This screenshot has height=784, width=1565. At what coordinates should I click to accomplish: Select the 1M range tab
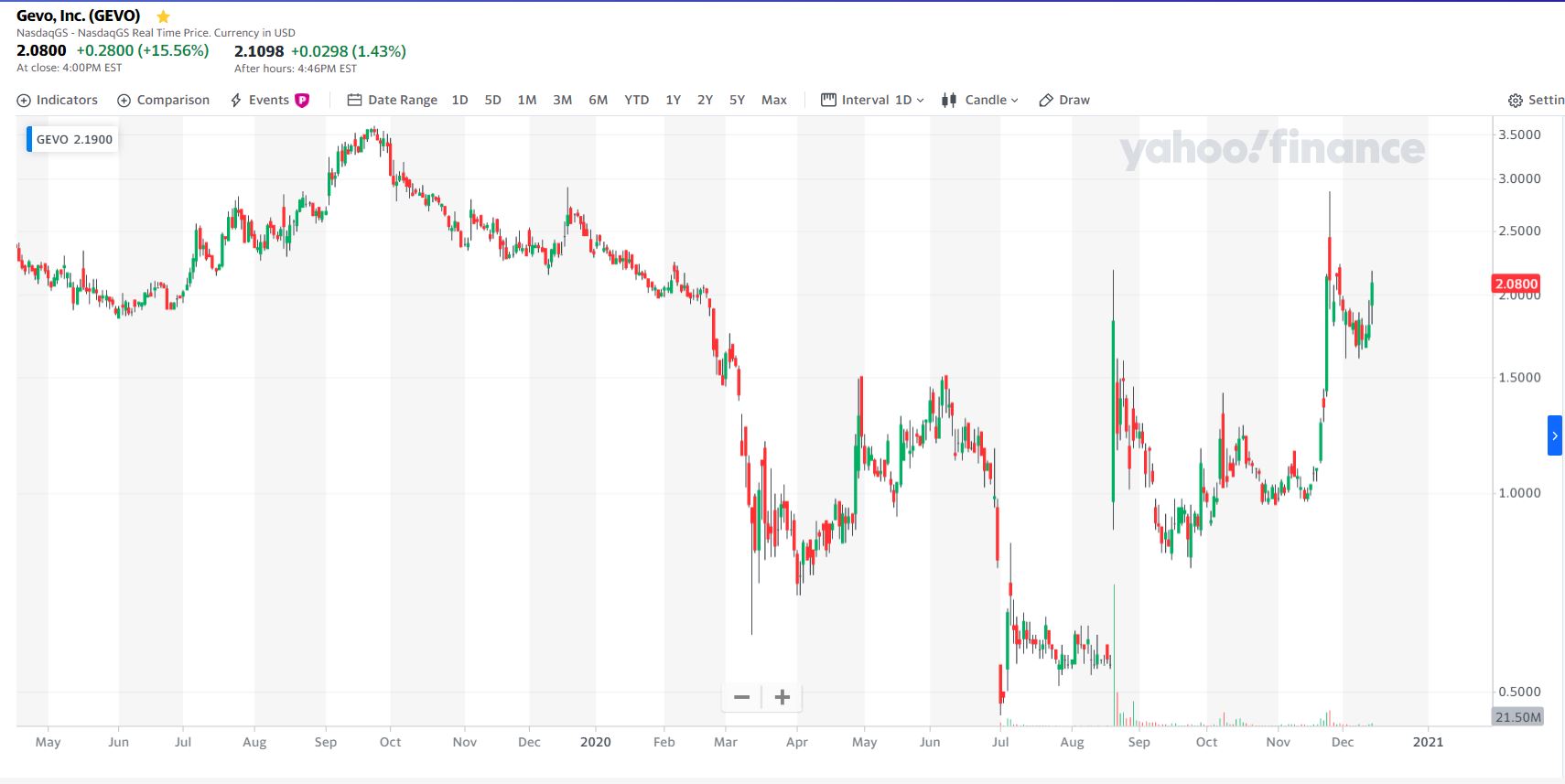click(526, 101)
